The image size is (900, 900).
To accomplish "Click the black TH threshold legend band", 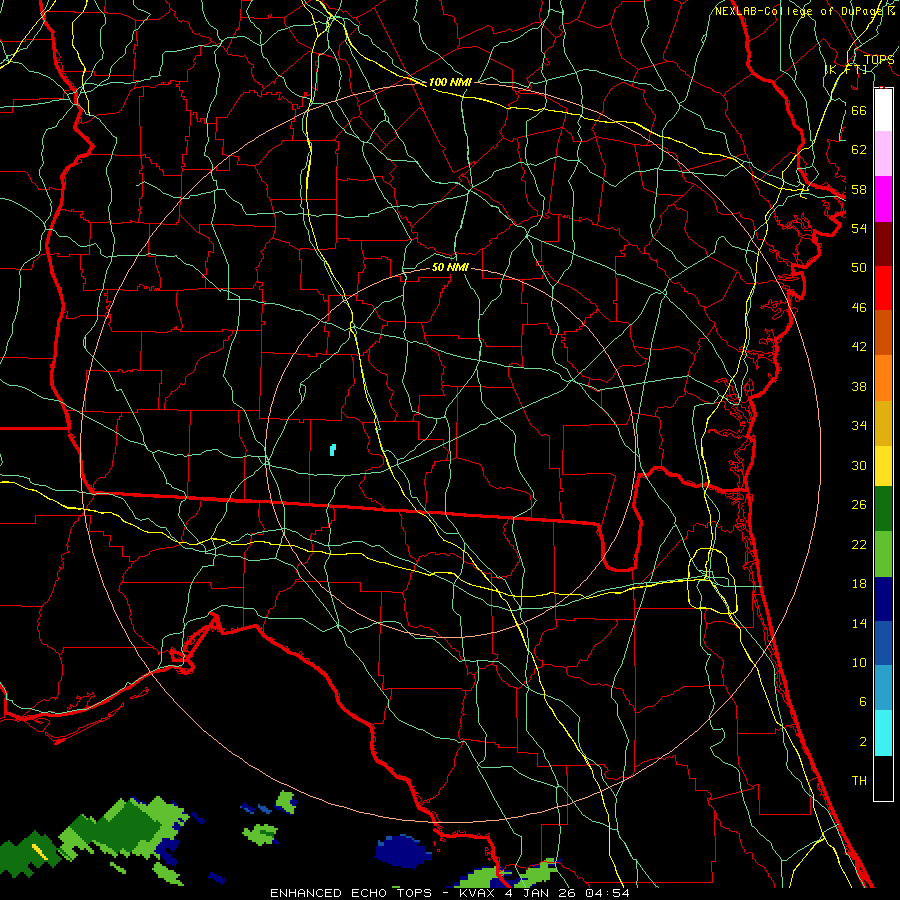I will pos(883,778).
